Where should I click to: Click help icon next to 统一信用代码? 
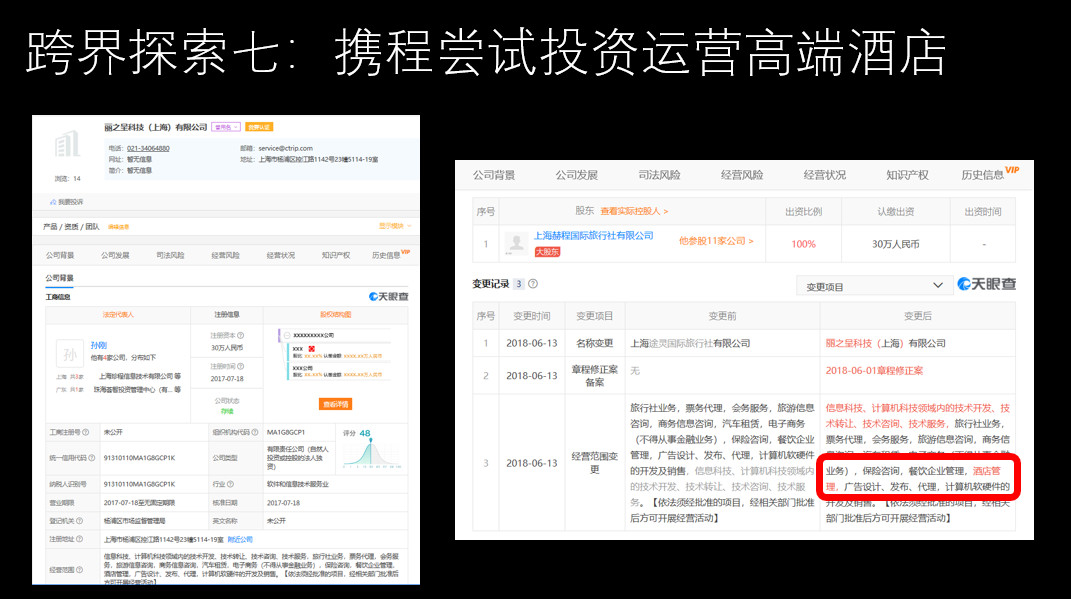pyautogui.click(x=92, y=458)
